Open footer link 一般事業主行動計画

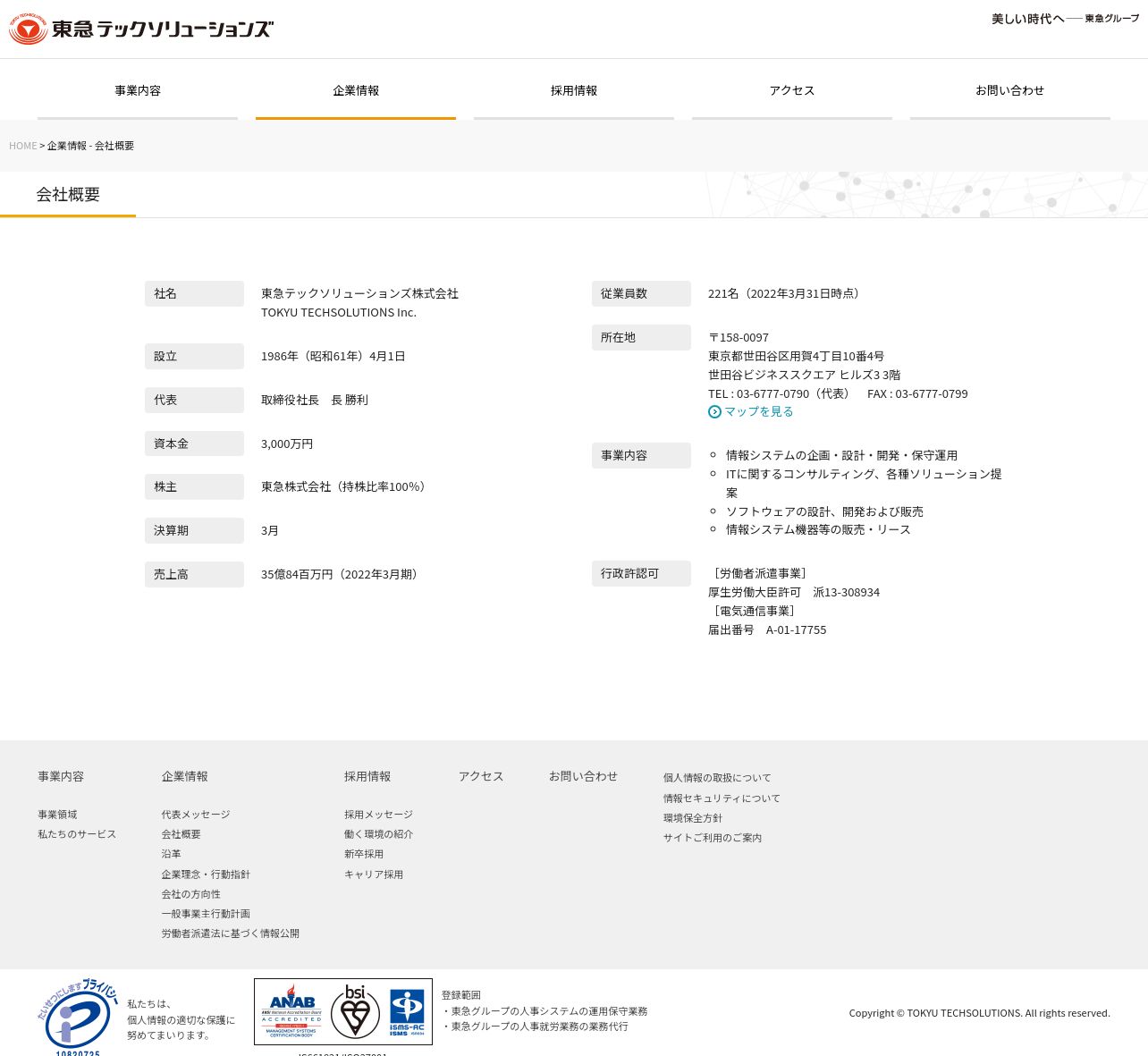pos(206,914)
